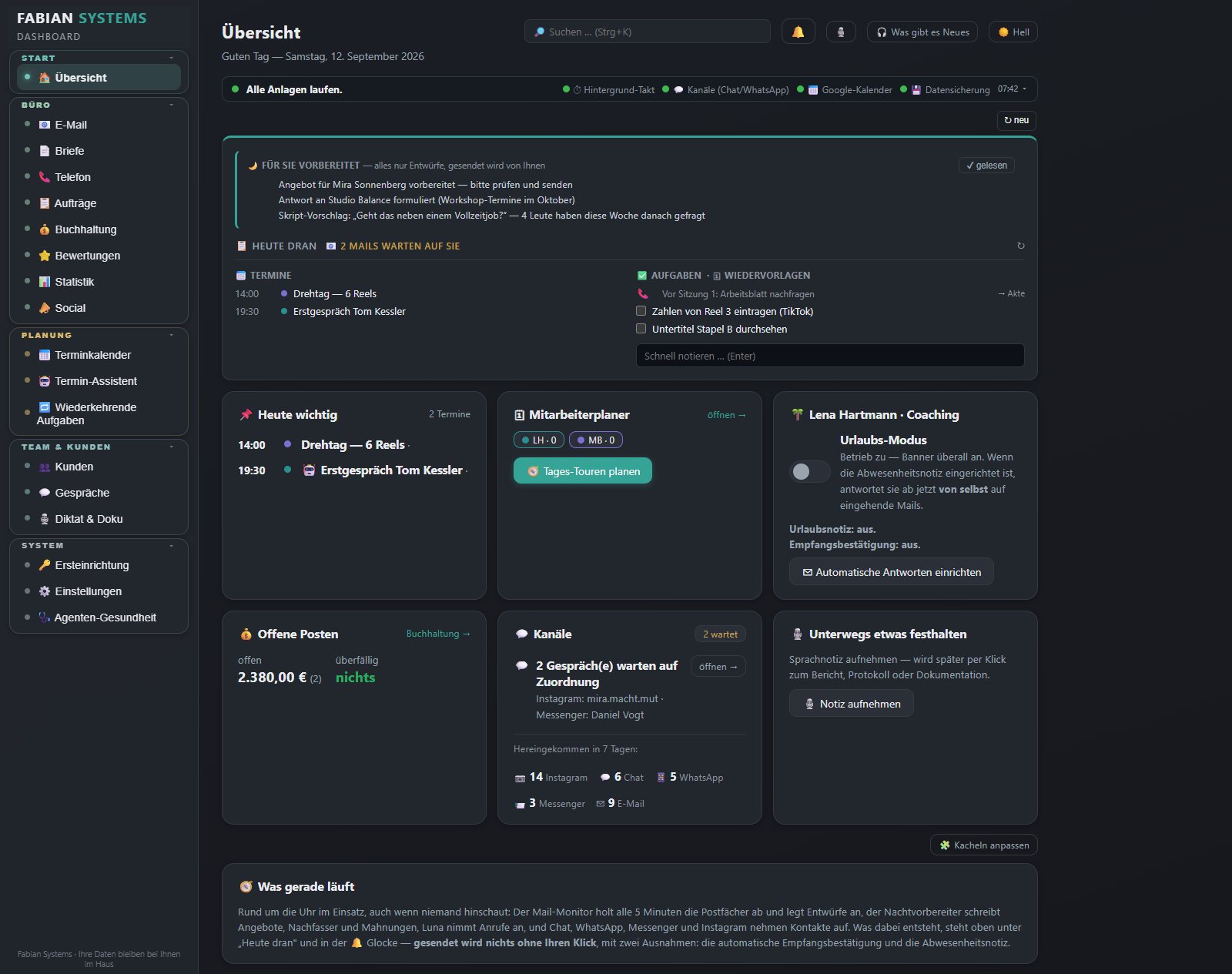The height and width of the screenshot is (974, 1232).
Task: Click the Telefon handset icon in sidebar
Action: (45, 177)
